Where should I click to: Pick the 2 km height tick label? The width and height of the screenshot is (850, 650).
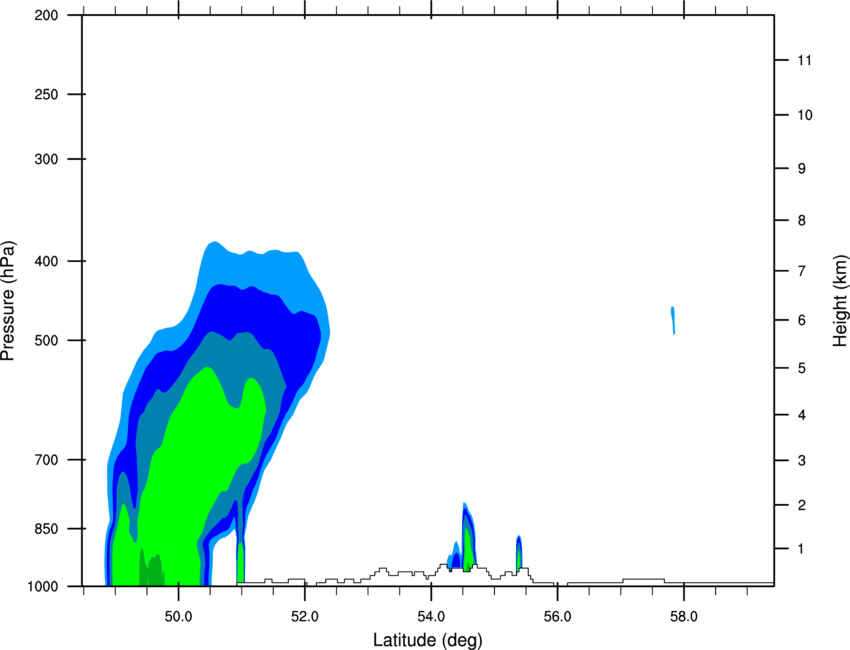(x=802, y=505)
